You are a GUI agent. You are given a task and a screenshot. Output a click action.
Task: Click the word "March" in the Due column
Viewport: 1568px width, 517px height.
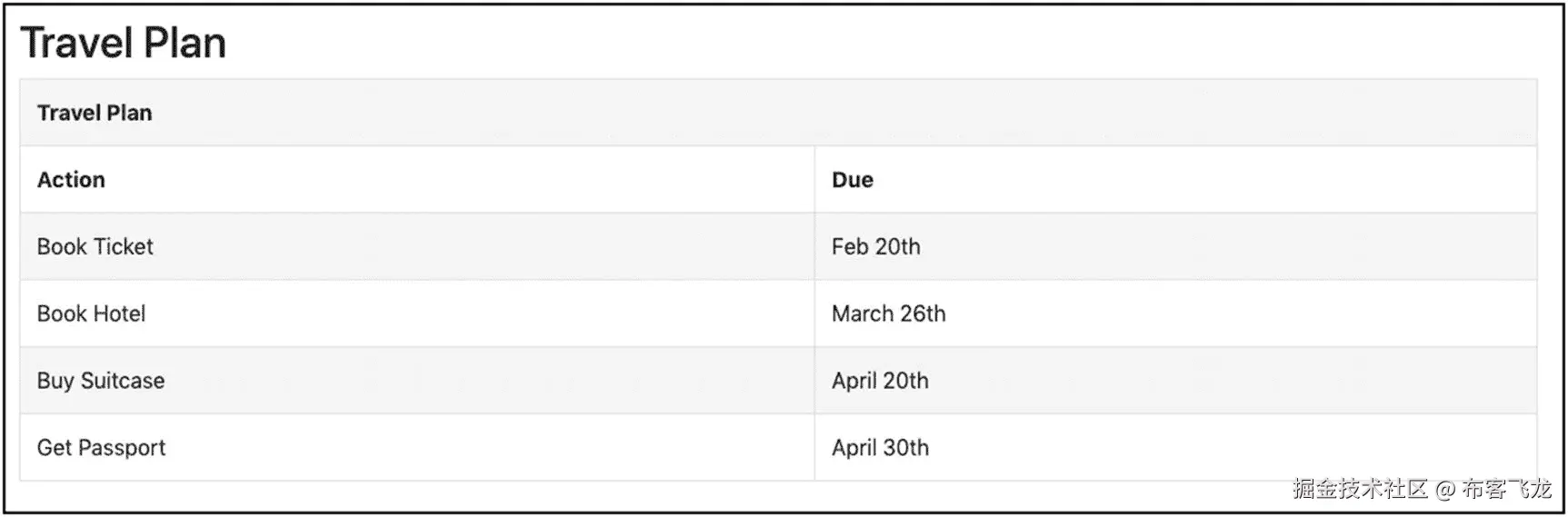pyautogui.click(x=863, y=313)
